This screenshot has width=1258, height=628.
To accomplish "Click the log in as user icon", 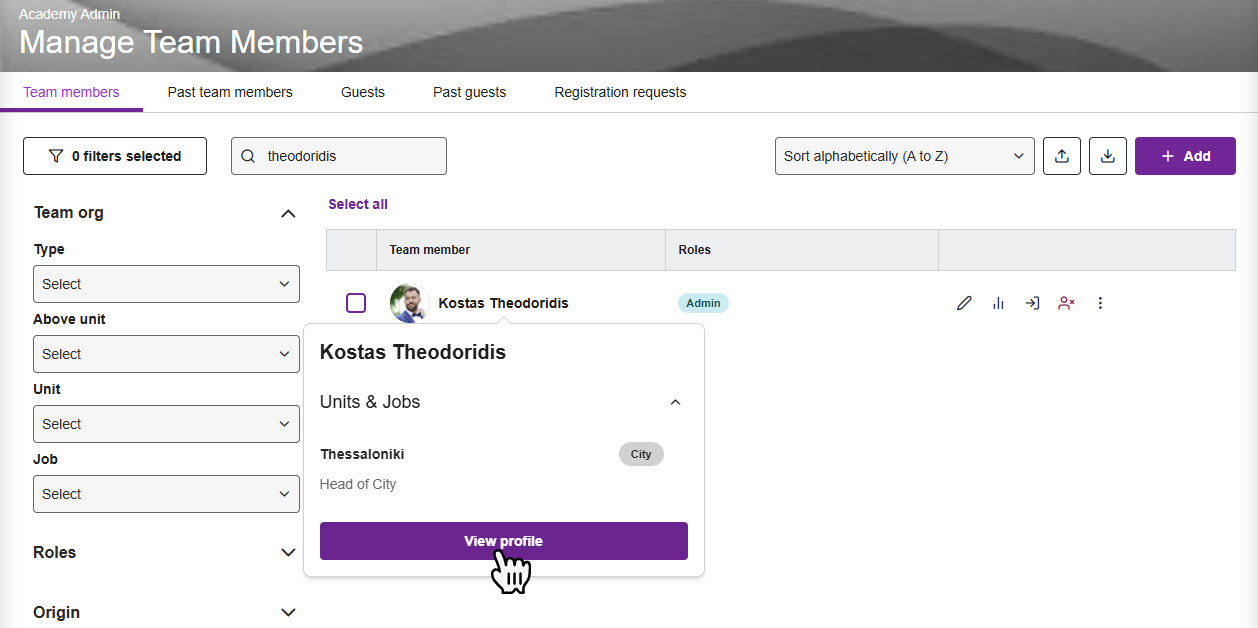I will (x=1032, y=303).
